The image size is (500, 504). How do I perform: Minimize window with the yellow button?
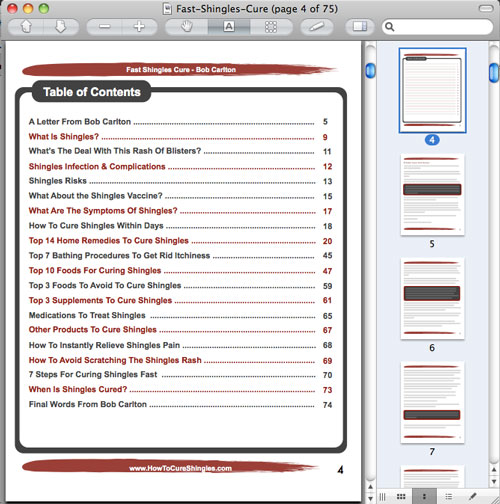tap(28, 8)
